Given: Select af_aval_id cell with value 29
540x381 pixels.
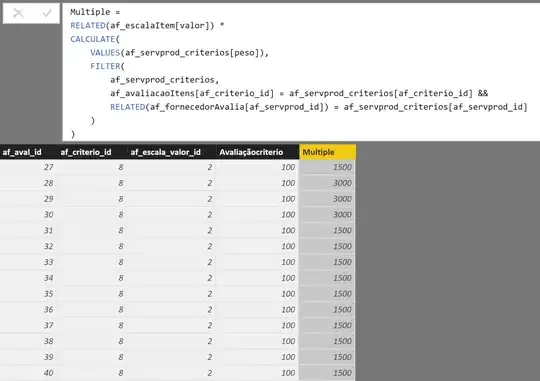Looking at the screenshot, I should pos(29,199).
